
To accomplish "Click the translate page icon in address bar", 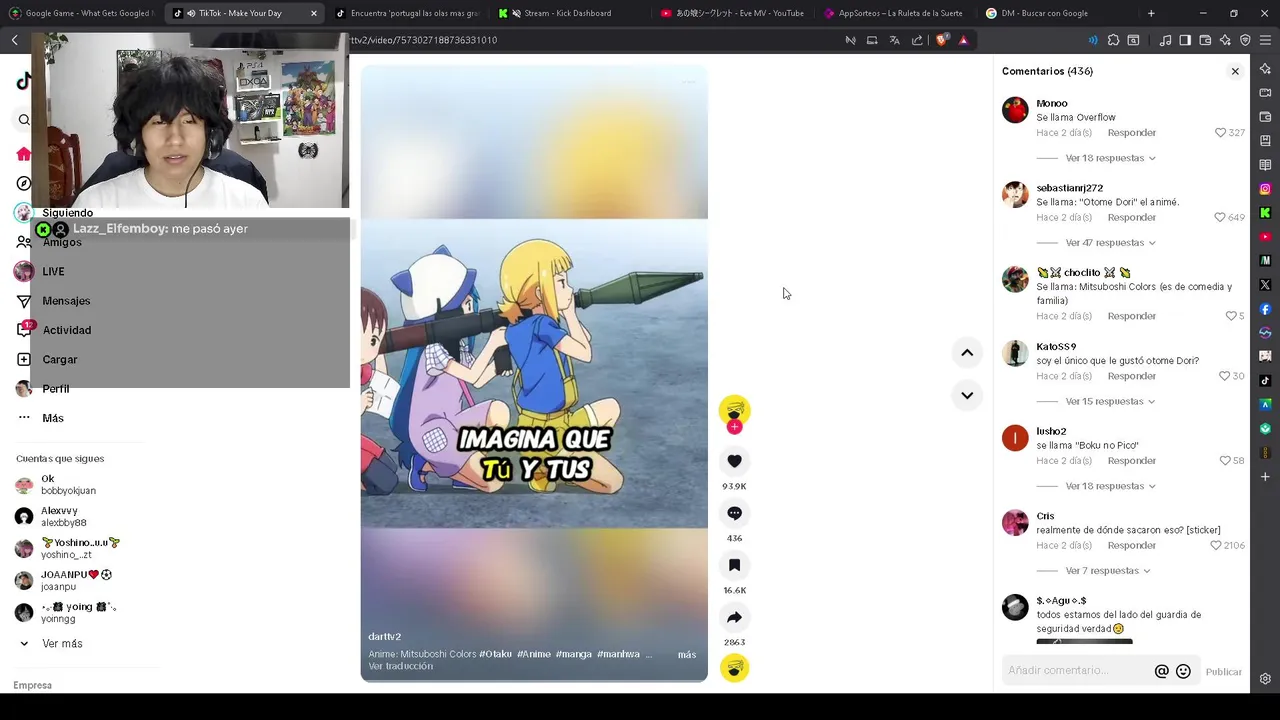I will click(x=894, y=40).
